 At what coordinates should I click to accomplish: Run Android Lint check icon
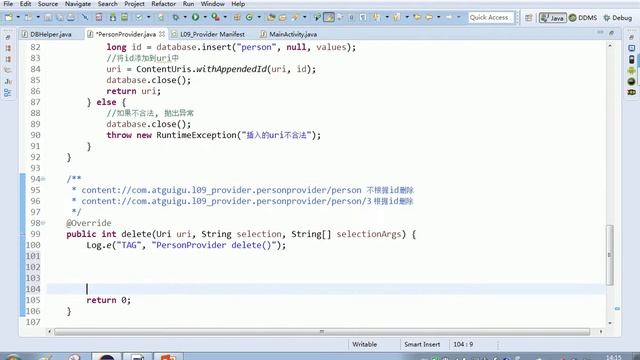(139, 18)
